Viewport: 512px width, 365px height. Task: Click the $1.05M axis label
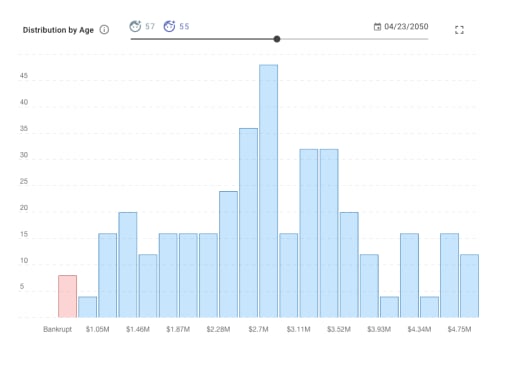[x=97, y=329]
